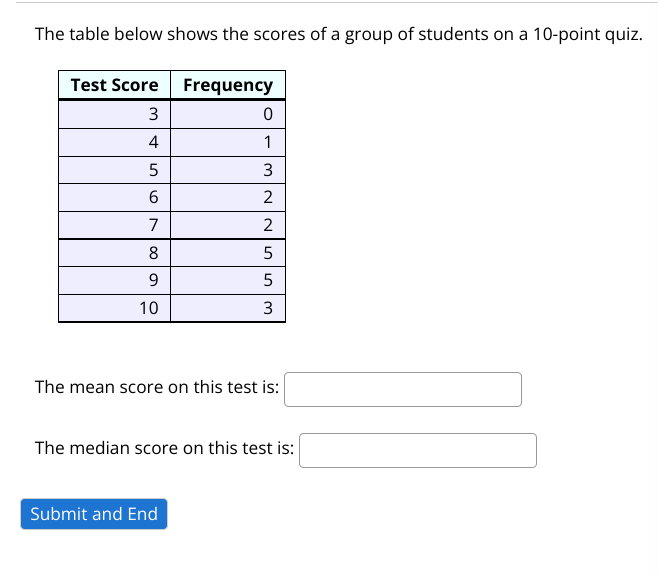Click the test score 4 cell
The width and height of the screenshot is (658, 575).
[115, 143]
